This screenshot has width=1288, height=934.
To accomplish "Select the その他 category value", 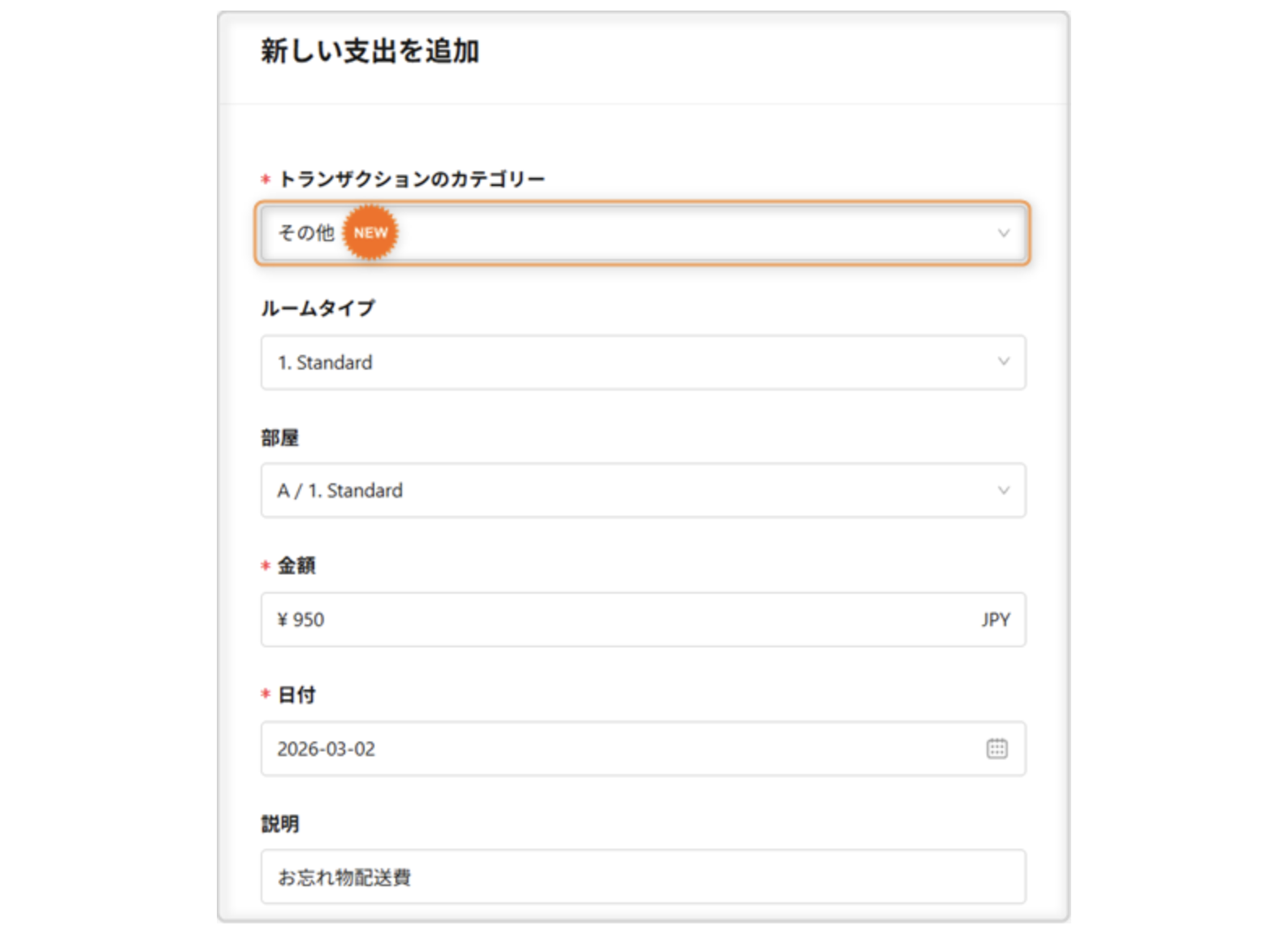I will [302, 233].
